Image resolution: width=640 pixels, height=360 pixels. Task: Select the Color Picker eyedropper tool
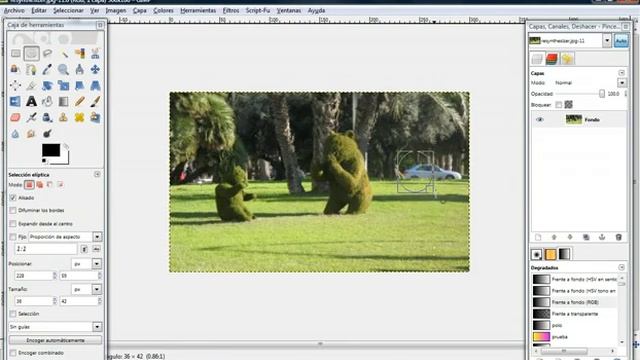pyautogui.click(x=47, y=69)
